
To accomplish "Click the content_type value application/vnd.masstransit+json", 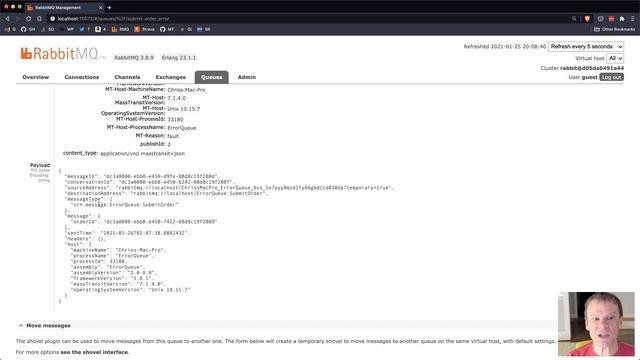I will pyautogui.click(x=142, y=153).
